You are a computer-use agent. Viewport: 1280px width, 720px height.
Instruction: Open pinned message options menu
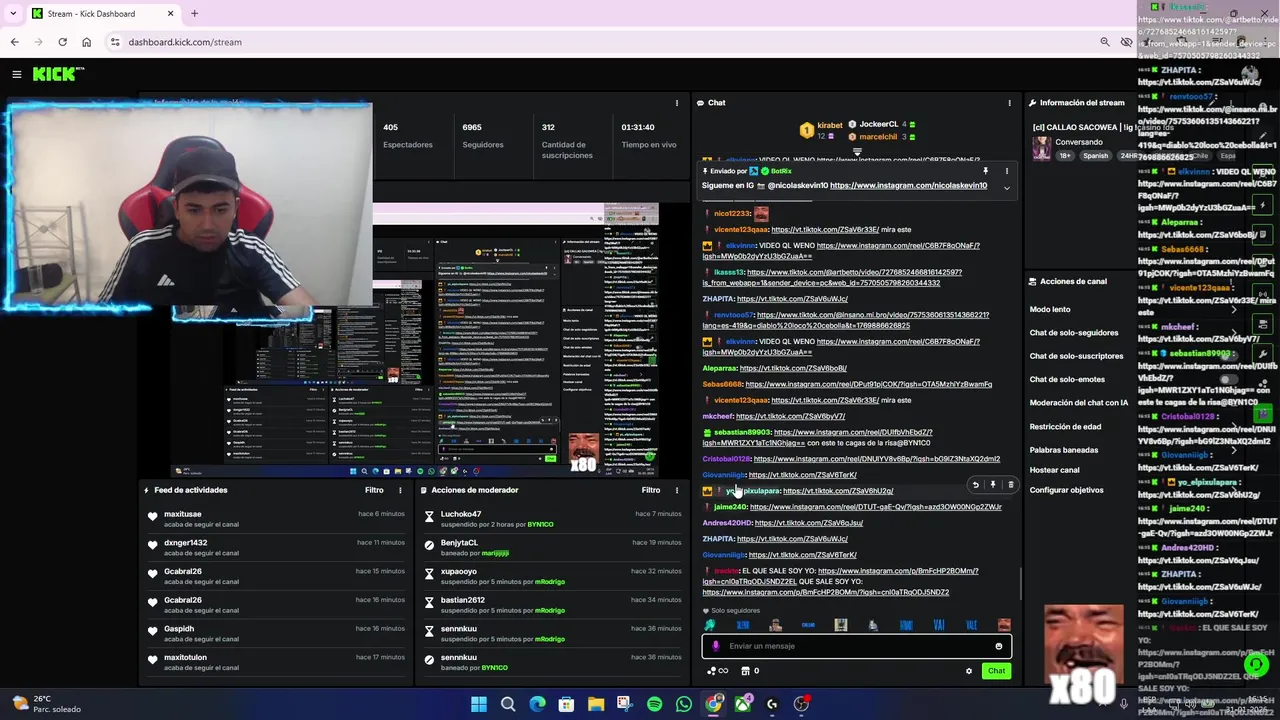coord(1007,171)
